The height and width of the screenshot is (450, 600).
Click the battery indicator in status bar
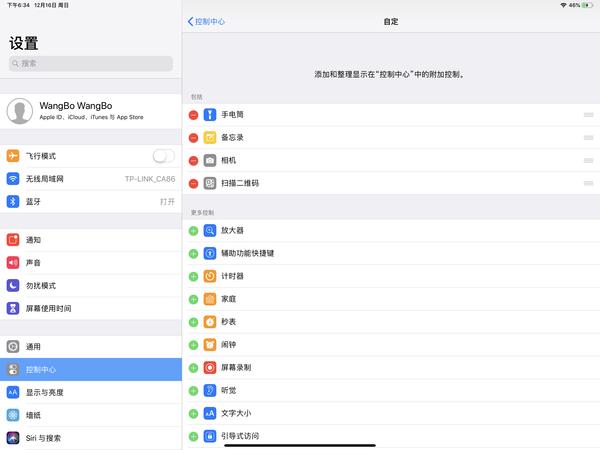(587, 5)
